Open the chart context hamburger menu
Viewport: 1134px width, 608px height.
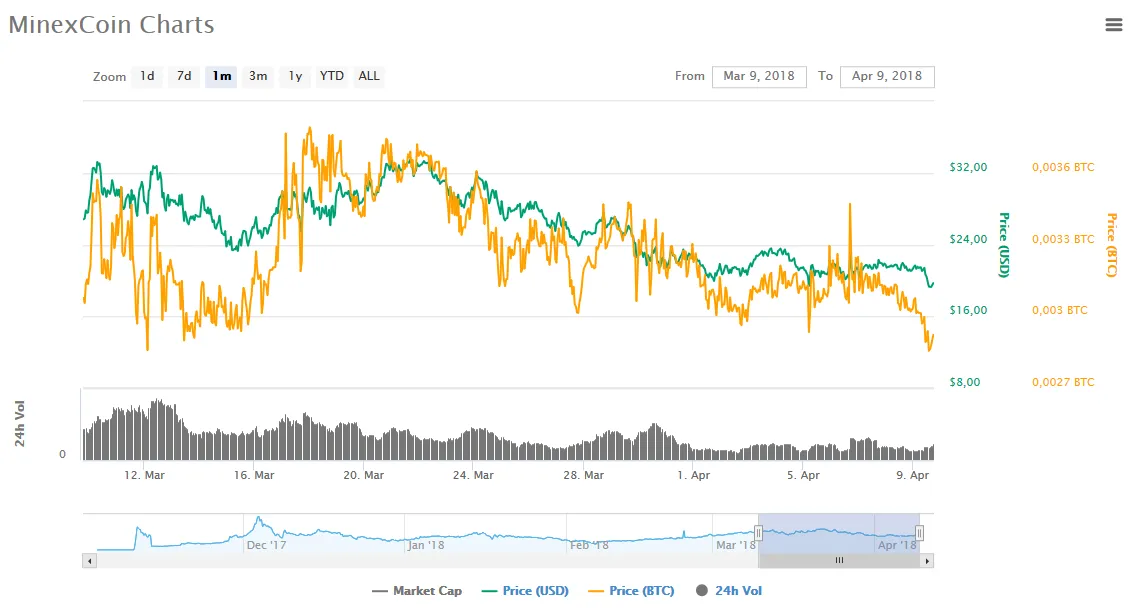(1113, 25)
